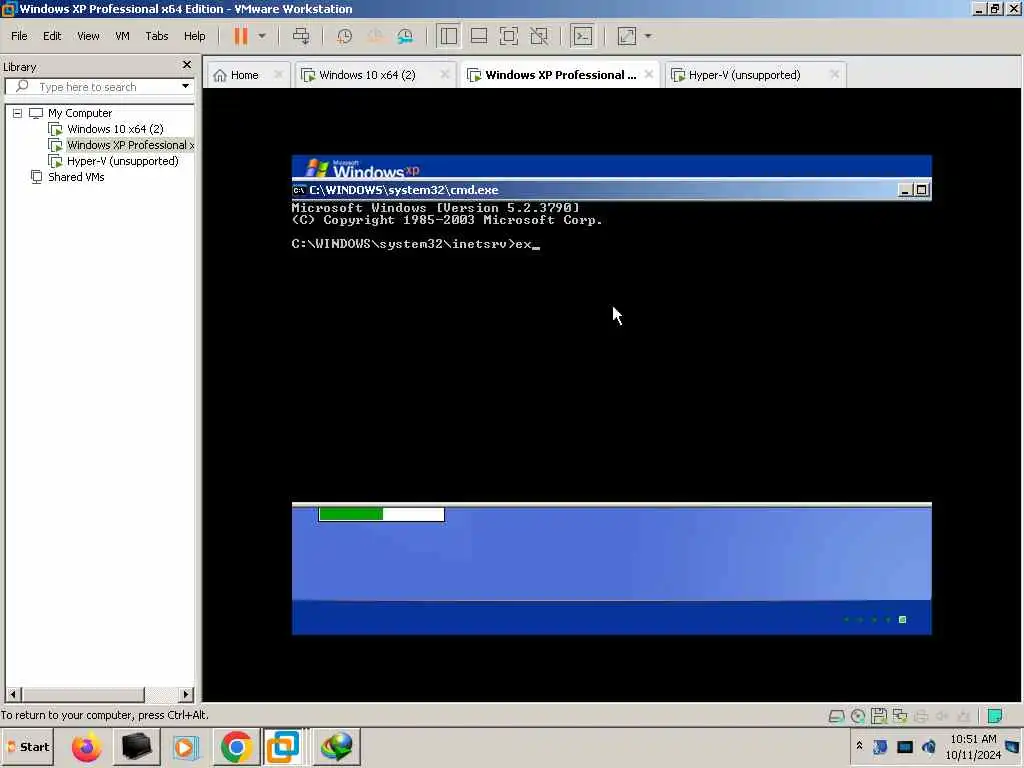
Task: Toggle the library sidebar view
Action: click(449, 36)
